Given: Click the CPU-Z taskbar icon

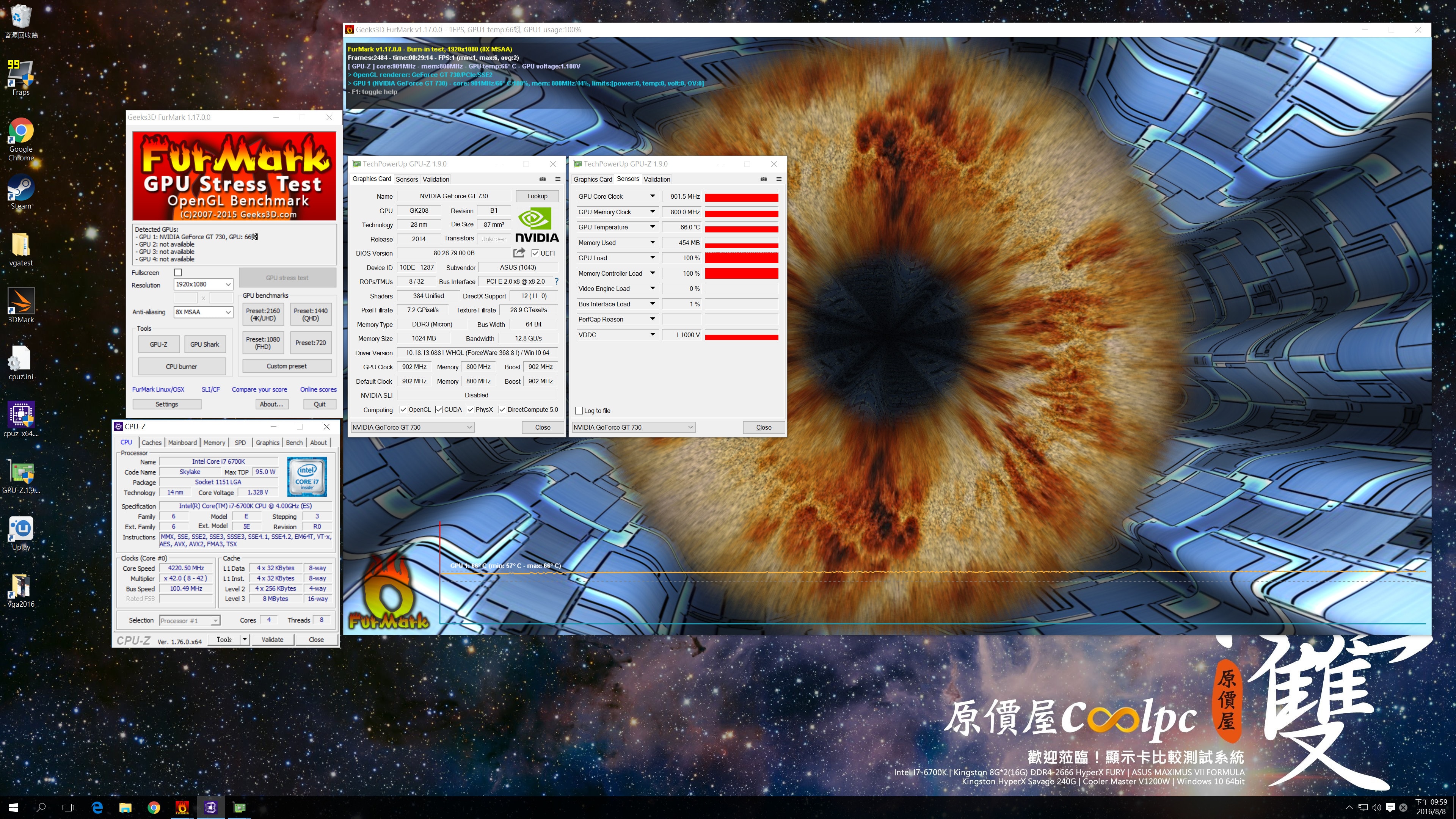Looking at the screenshot, I should tap(211, 808).
